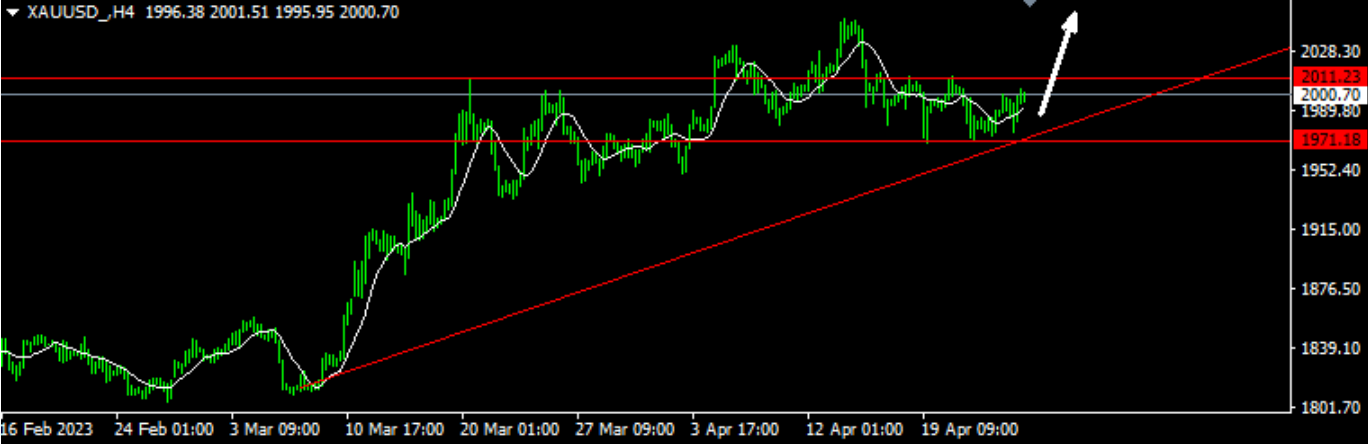This screenshot has height=444, width=1368.
Task: Click the 12 Apr 01:00 time label
Action: (x=855, y=430)
